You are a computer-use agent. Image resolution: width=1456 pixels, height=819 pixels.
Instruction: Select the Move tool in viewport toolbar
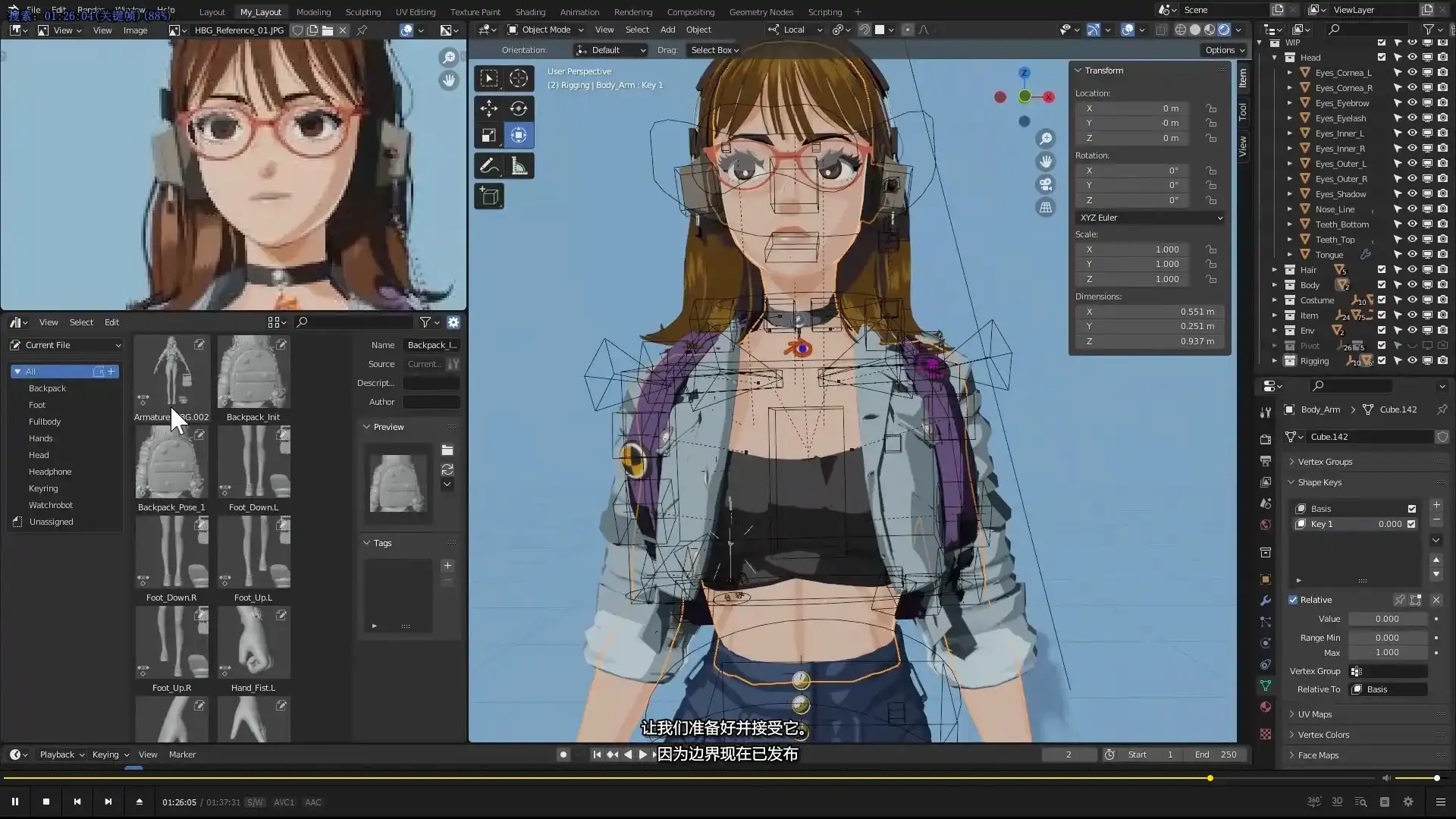(489, 108)
